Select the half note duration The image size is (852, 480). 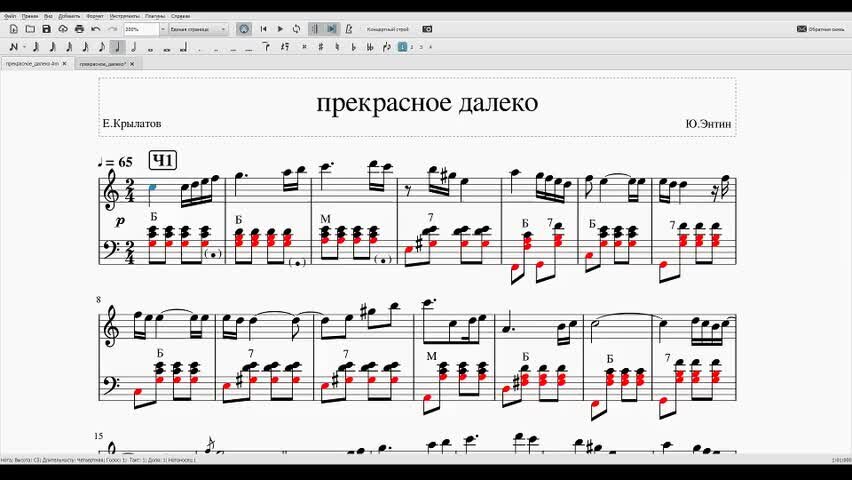coord(134,47)
